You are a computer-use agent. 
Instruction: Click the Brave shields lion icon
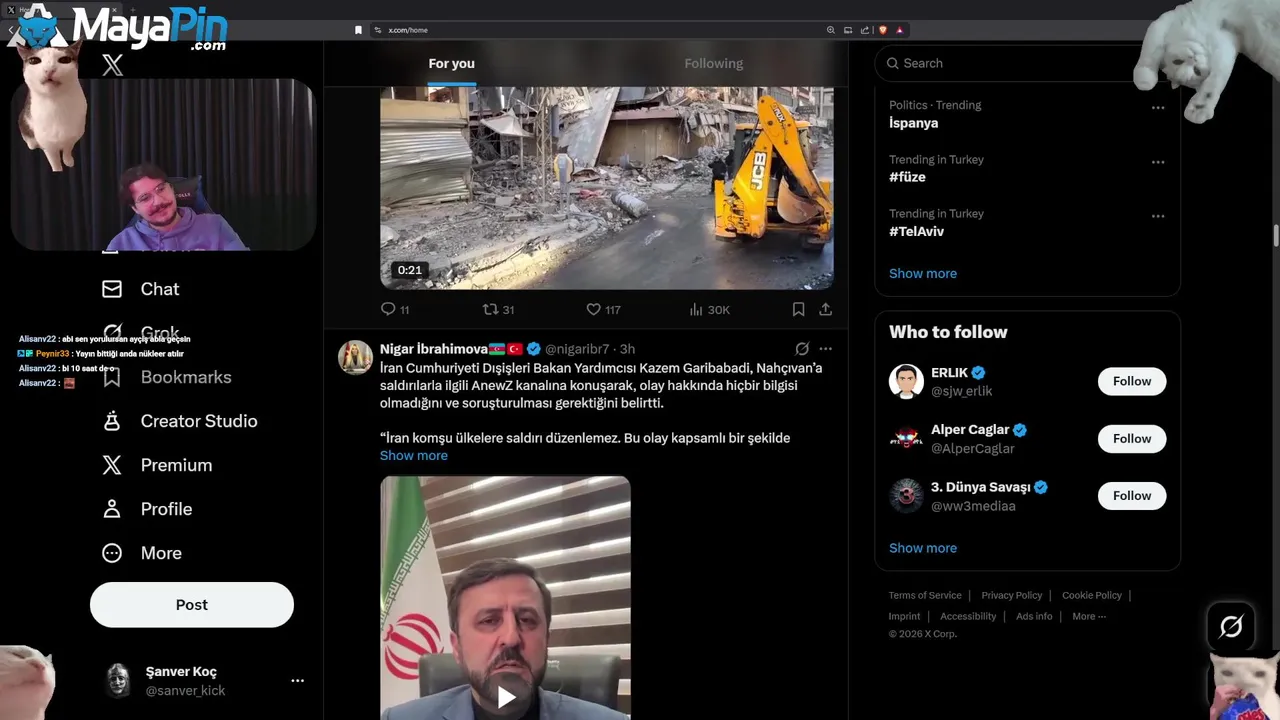point(882,30)
